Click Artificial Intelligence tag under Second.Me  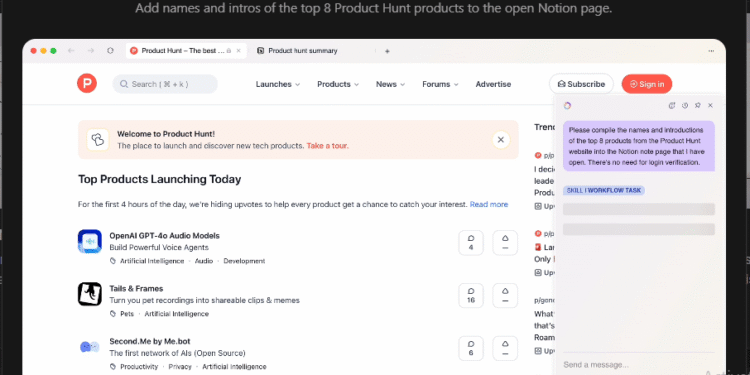click(234, 367)
